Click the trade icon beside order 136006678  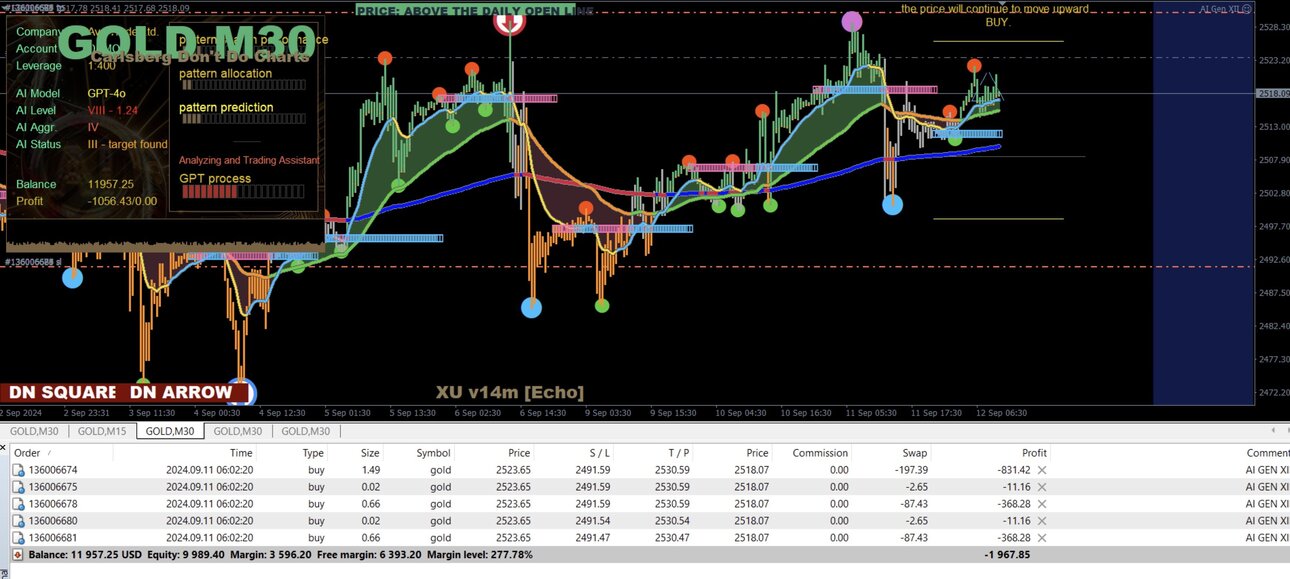[x=18, y=504]
